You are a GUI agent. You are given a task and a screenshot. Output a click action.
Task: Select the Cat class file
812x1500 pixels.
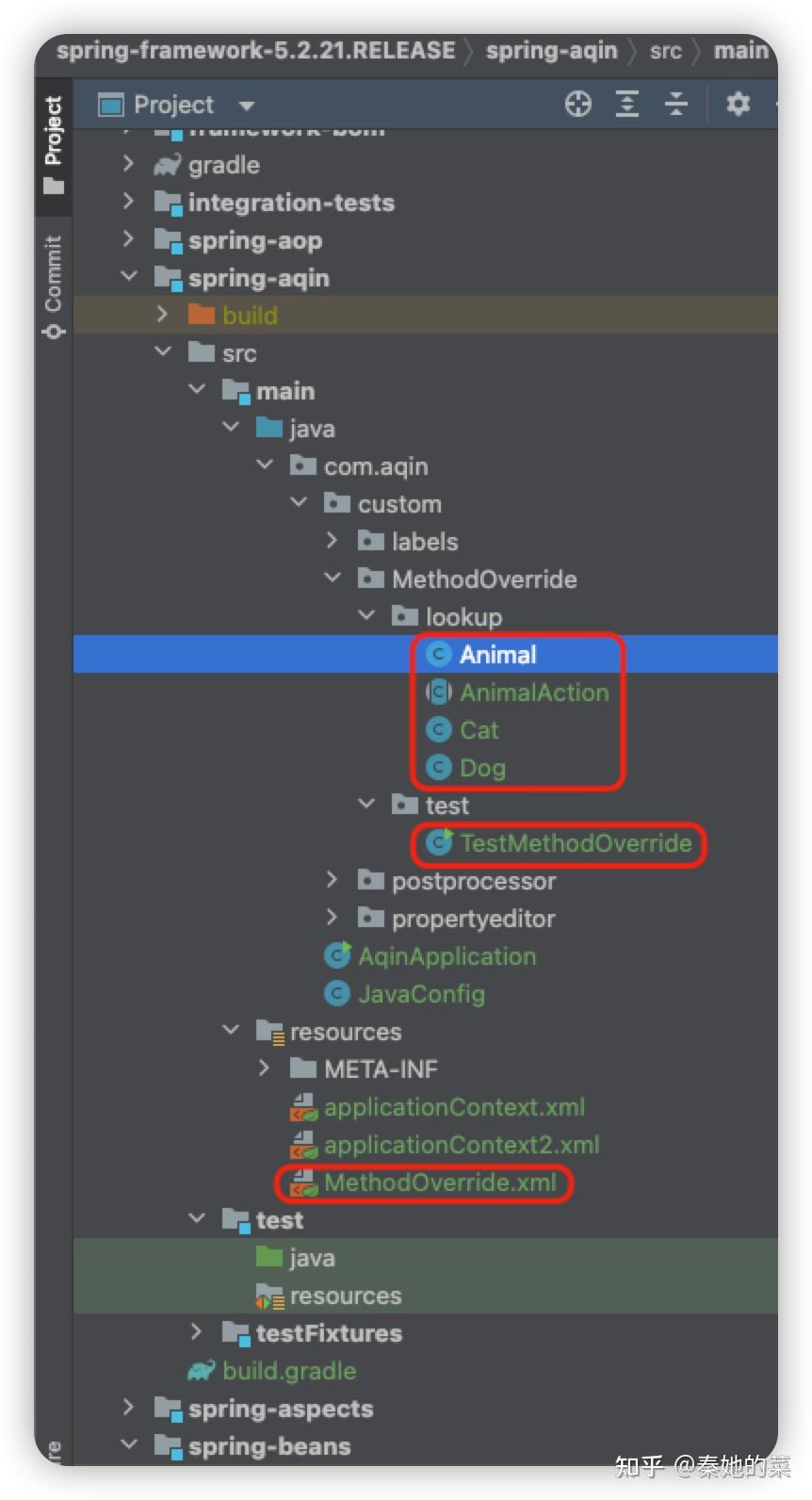pyautogui.click(x=479, y=730)
